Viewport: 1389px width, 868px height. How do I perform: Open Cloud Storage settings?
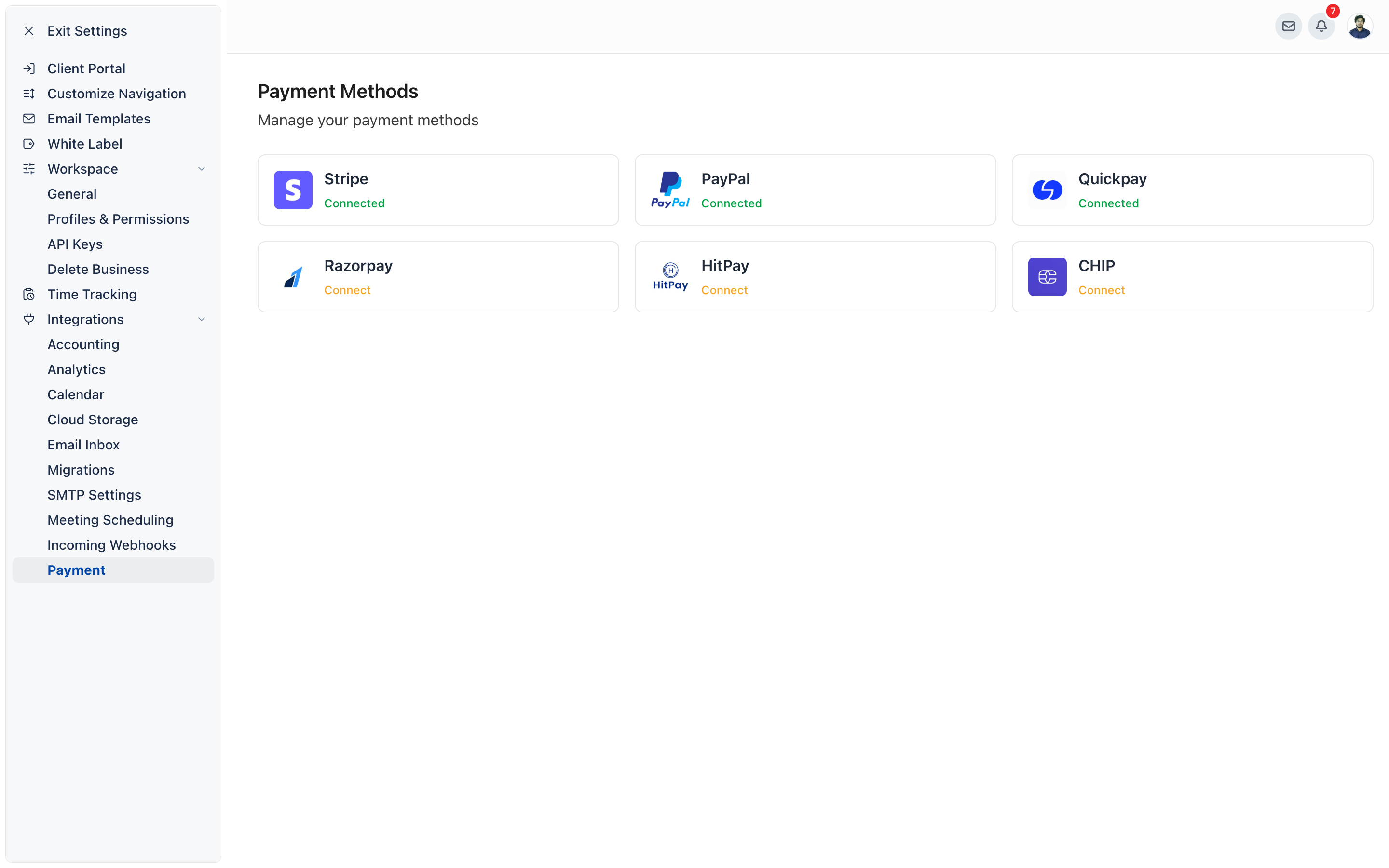point(93,420)
